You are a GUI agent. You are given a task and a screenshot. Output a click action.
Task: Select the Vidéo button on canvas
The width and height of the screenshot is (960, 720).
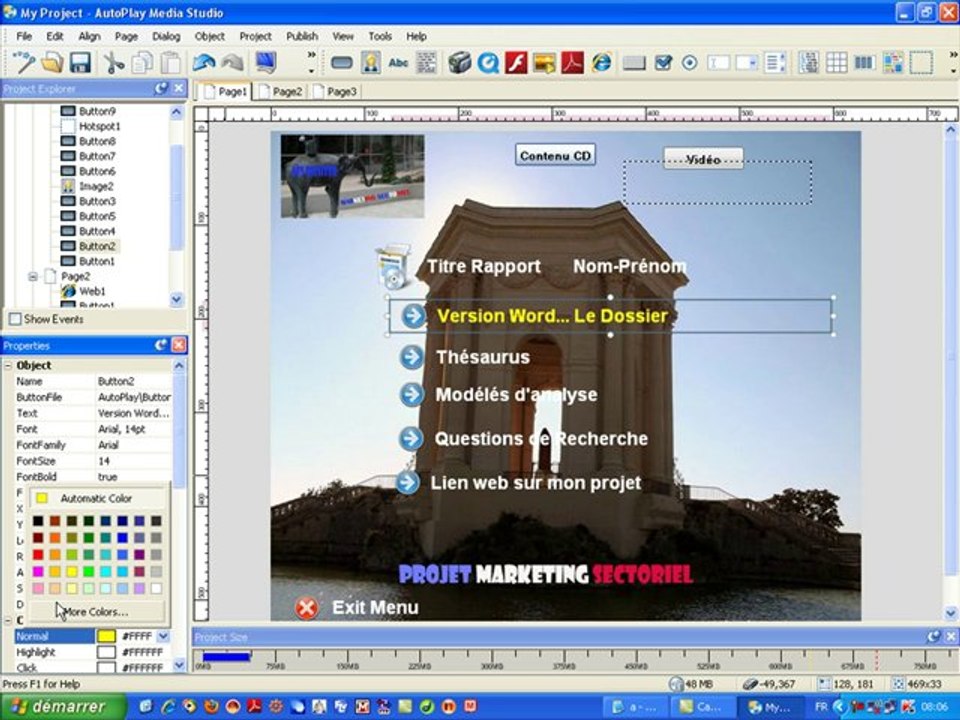click(x=703, y=159)
